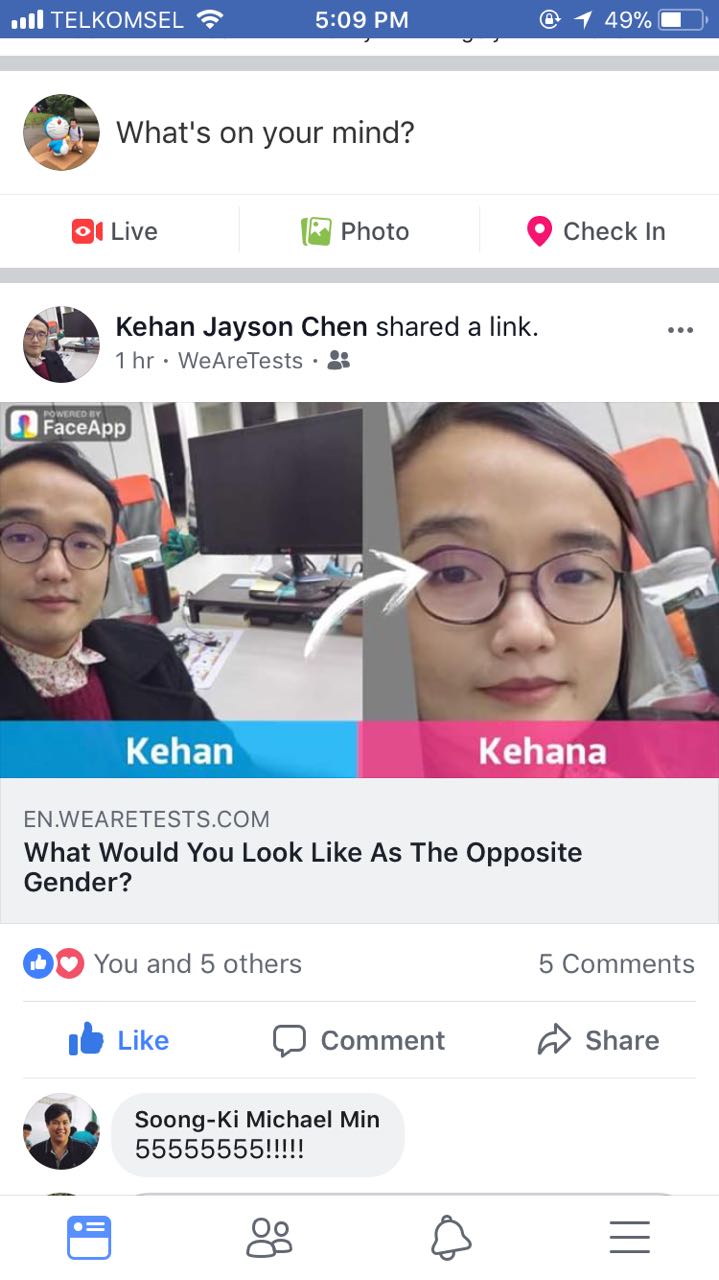The width and height of the screenshot is (719, 1280).
Task: Open Kehan Jayson Chen's profile name
Action: (242, 326)
